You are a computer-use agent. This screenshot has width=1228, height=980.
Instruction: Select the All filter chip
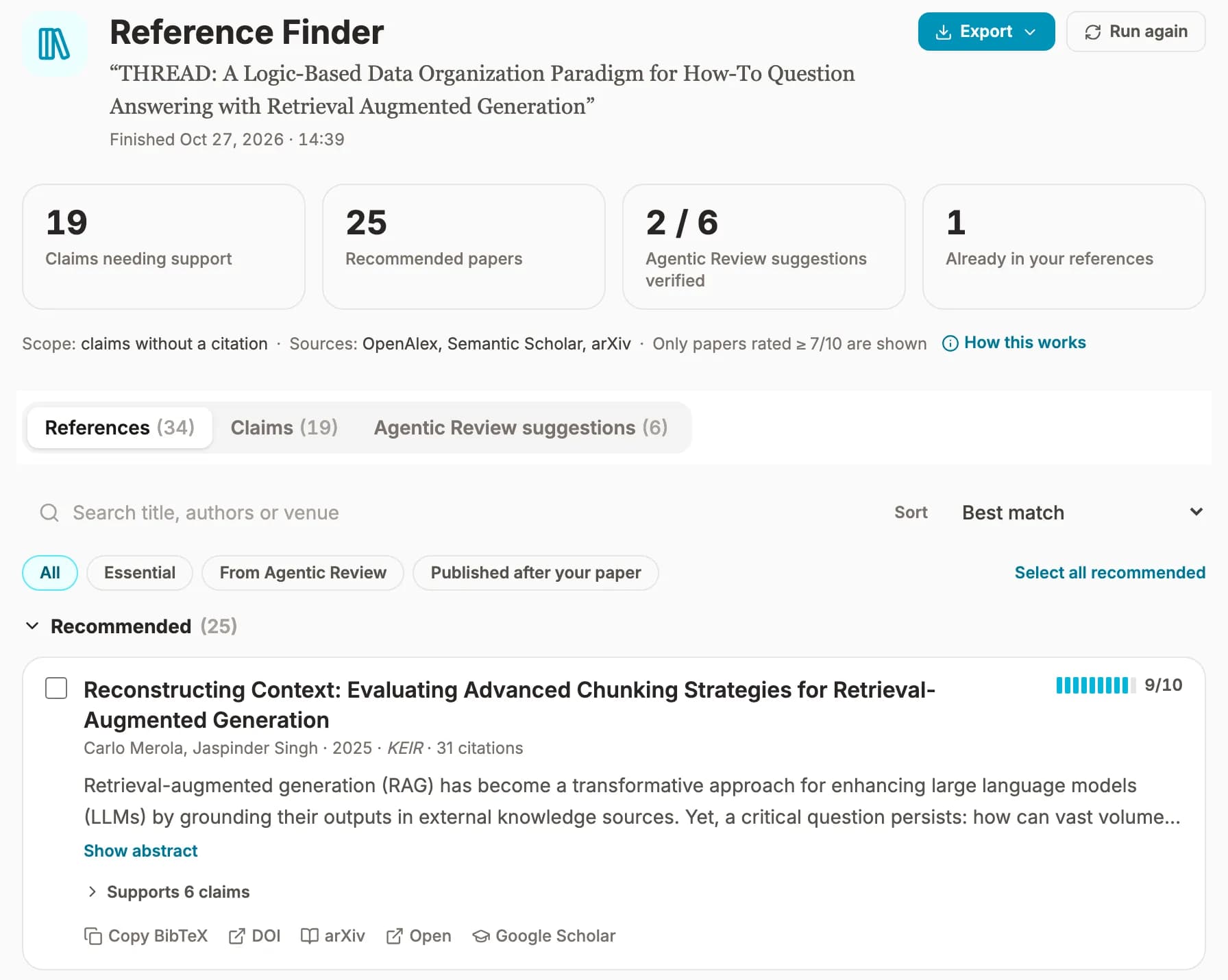(50, 573)
